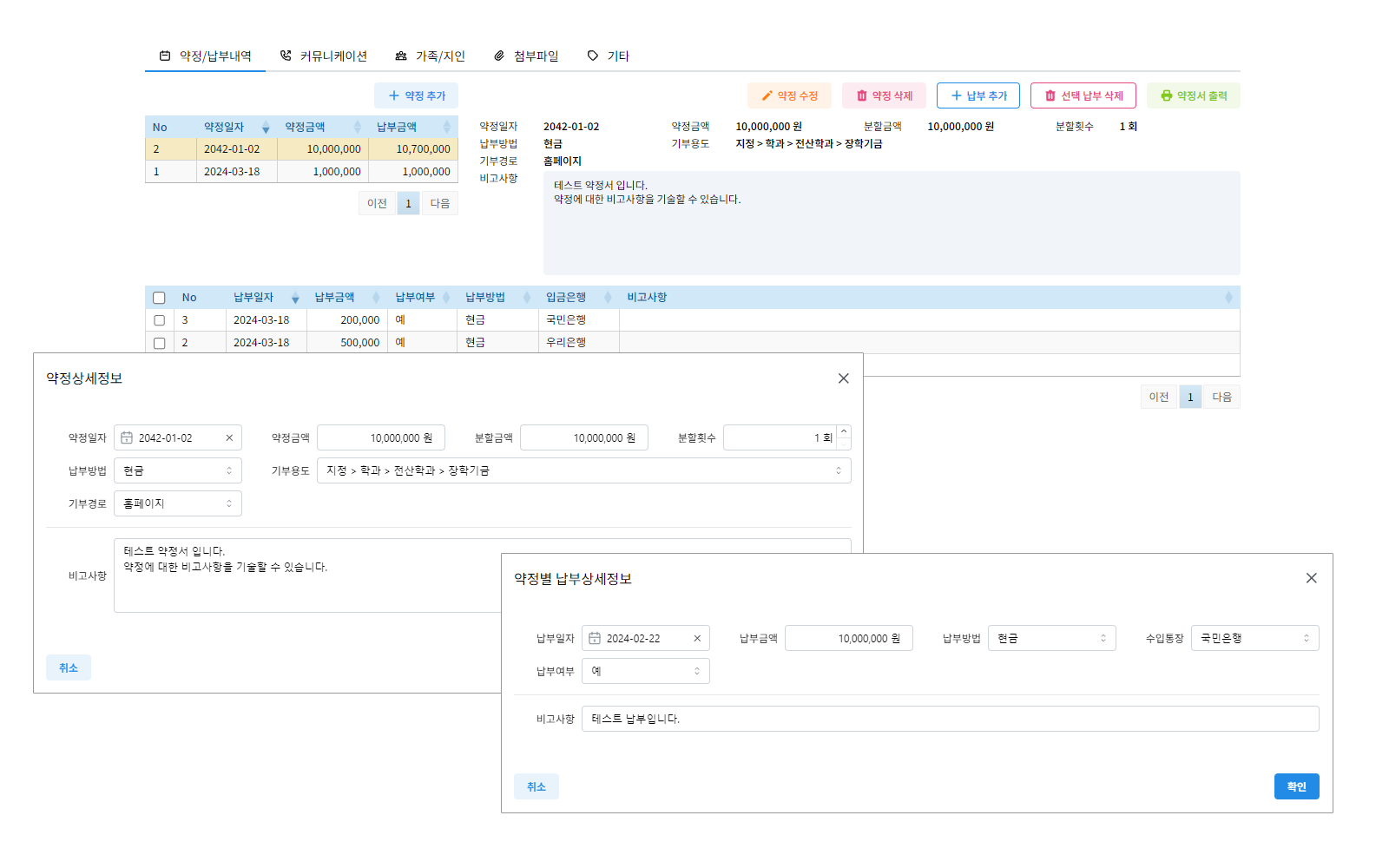Clear the 약정일자 date with the X icon
The width and height of the screenshot is (1389, 868).
[229, 438]
